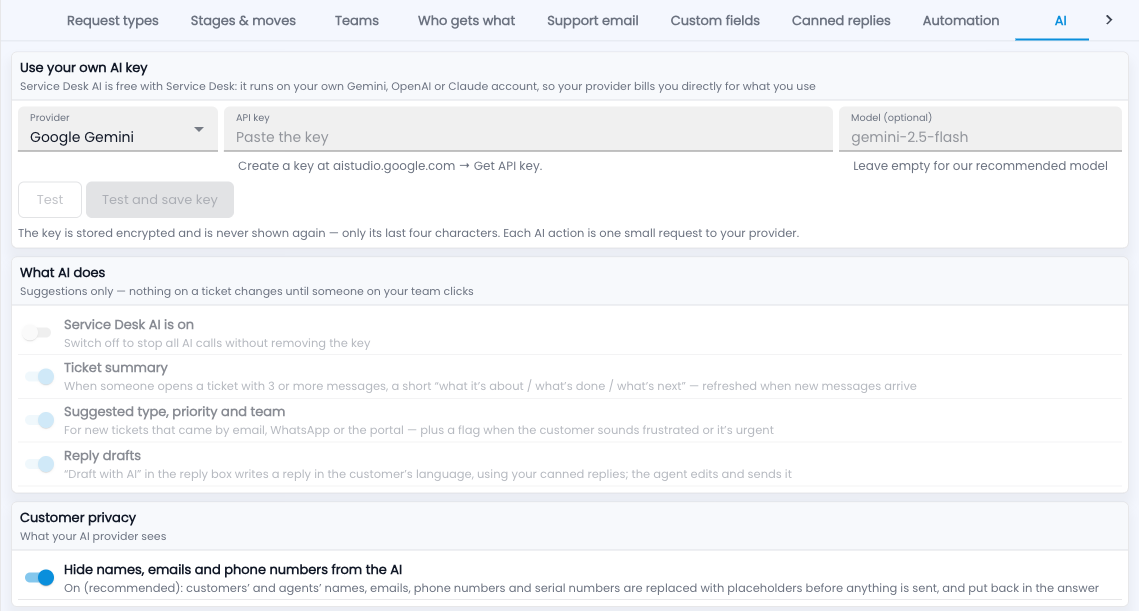
Task: Toggle Suggested type, priority and team switch
Action: click(x=40, y=420)
